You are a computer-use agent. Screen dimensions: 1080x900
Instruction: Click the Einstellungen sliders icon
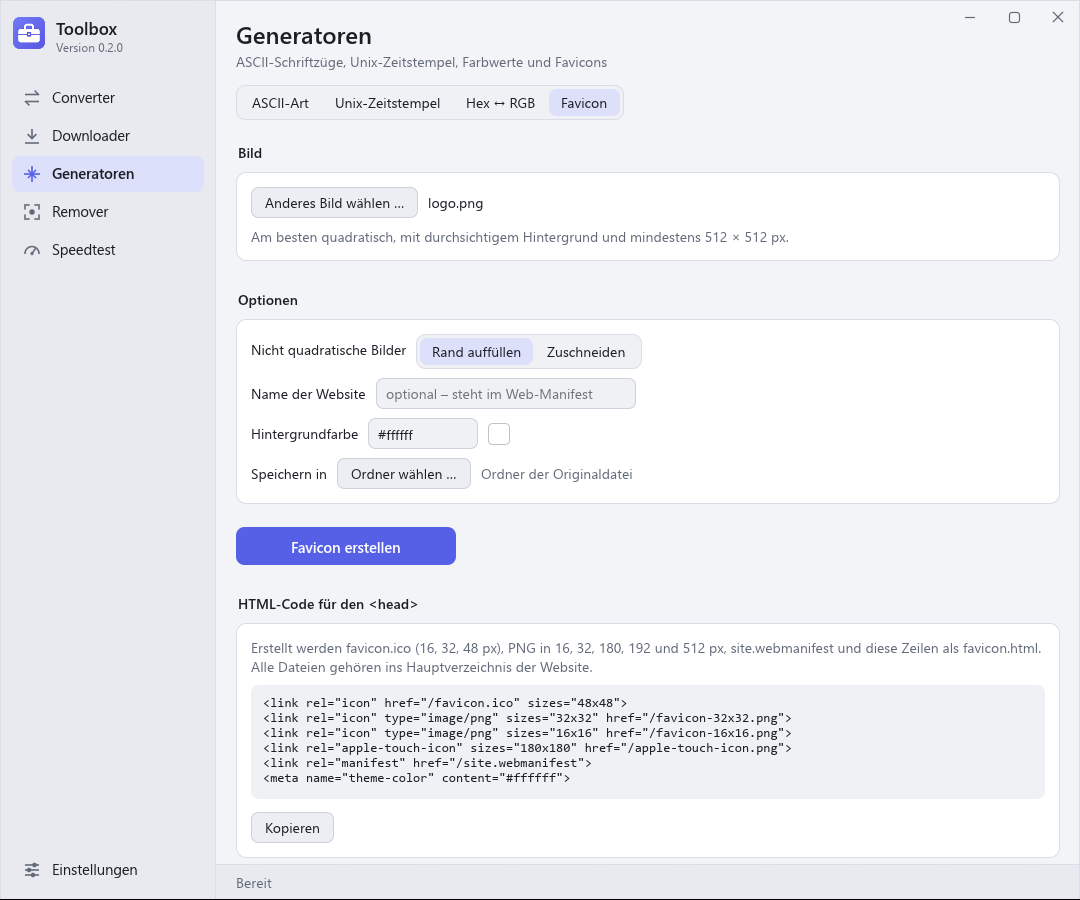coord(32,870)
